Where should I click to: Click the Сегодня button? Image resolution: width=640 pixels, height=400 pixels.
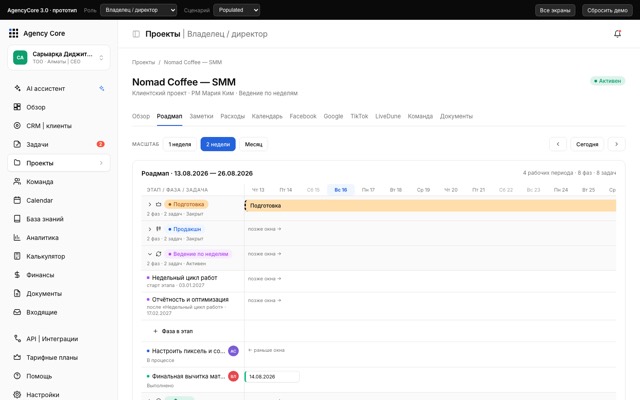pos(587,144)
